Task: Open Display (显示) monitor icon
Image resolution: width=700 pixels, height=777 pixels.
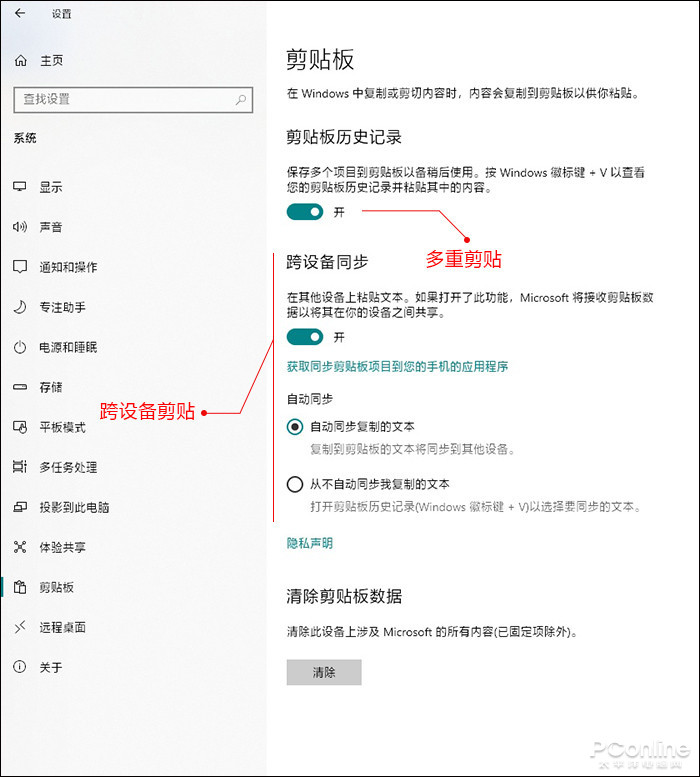Action: [20, 187]
